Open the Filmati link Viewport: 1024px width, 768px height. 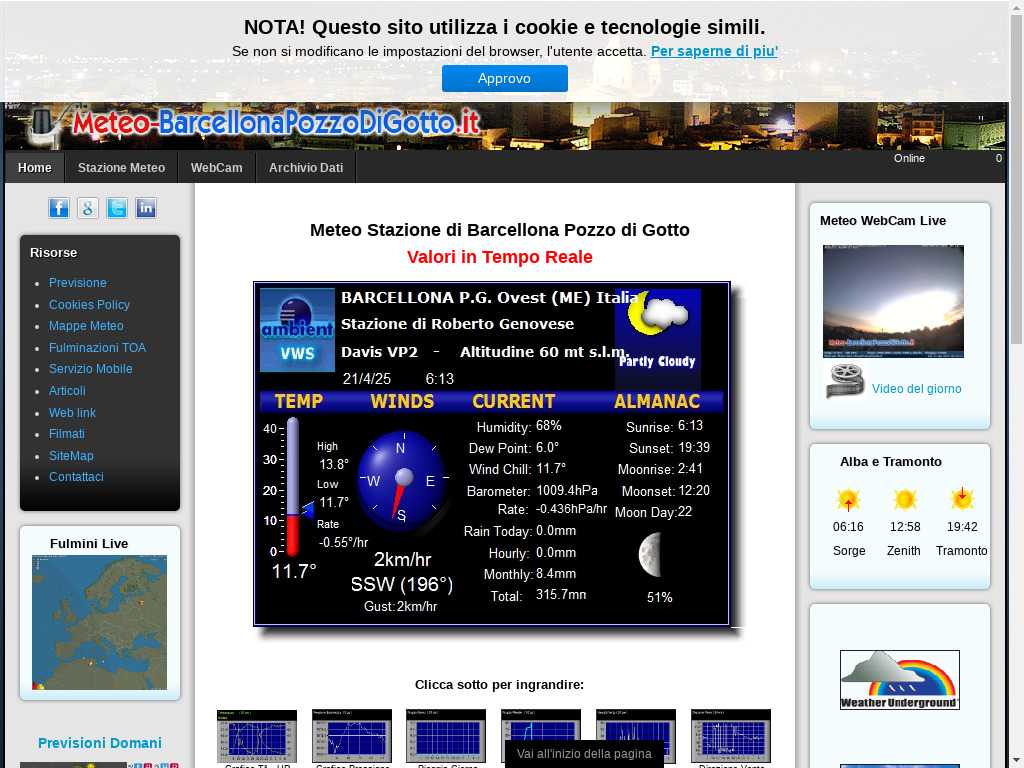point(67,434)
